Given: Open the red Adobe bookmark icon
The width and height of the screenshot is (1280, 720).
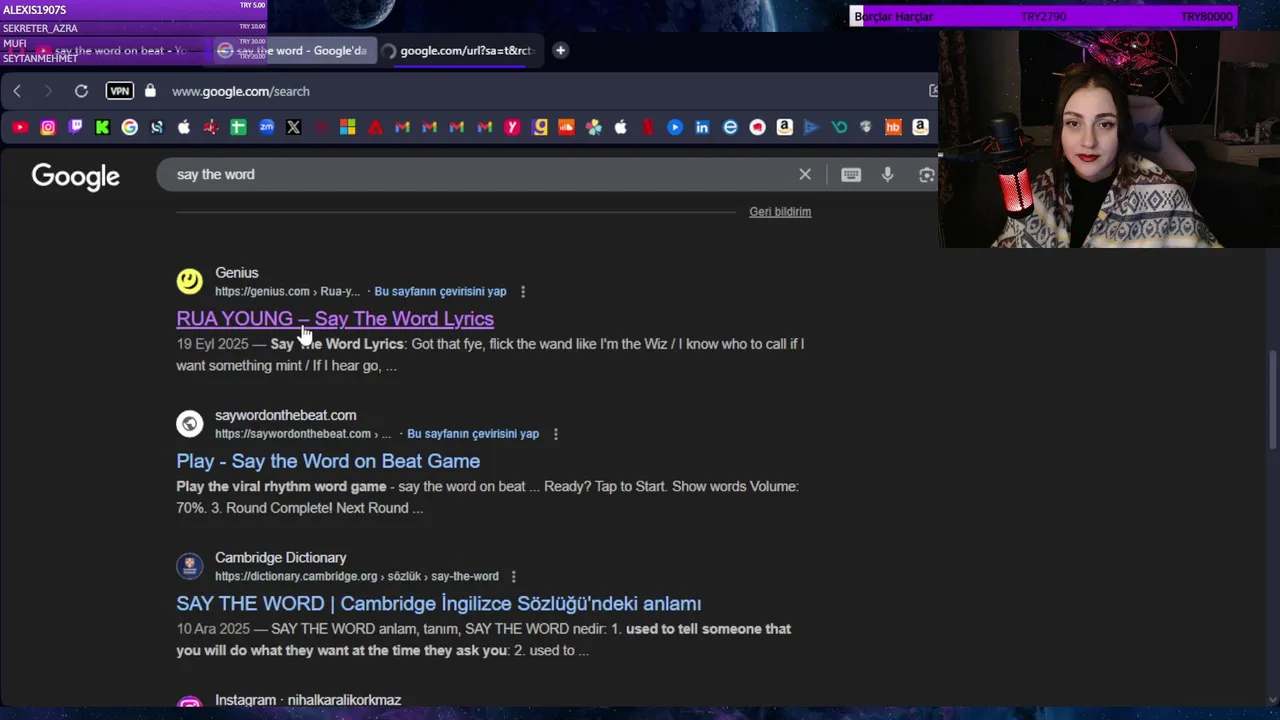Looking at the screenshot, I should pyautogui.click(x=375, y=127).
